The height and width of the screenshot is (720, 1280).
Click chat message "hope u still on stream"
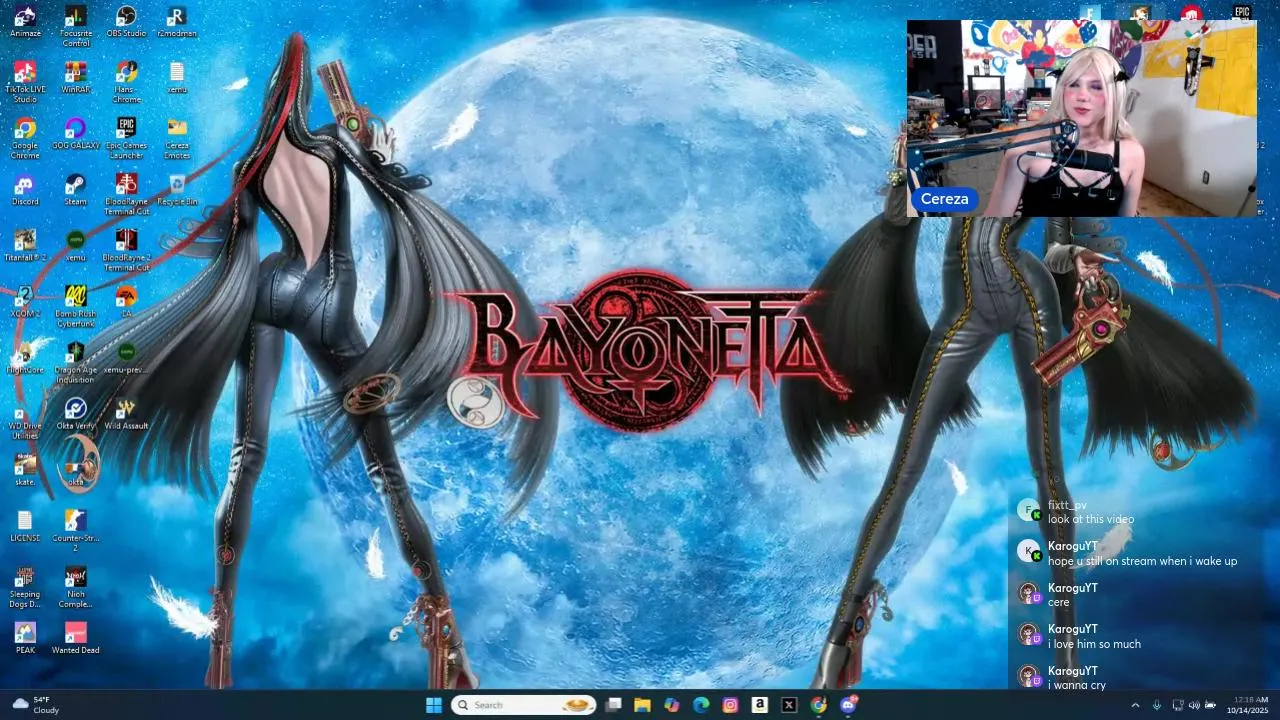coord(1142,561)
